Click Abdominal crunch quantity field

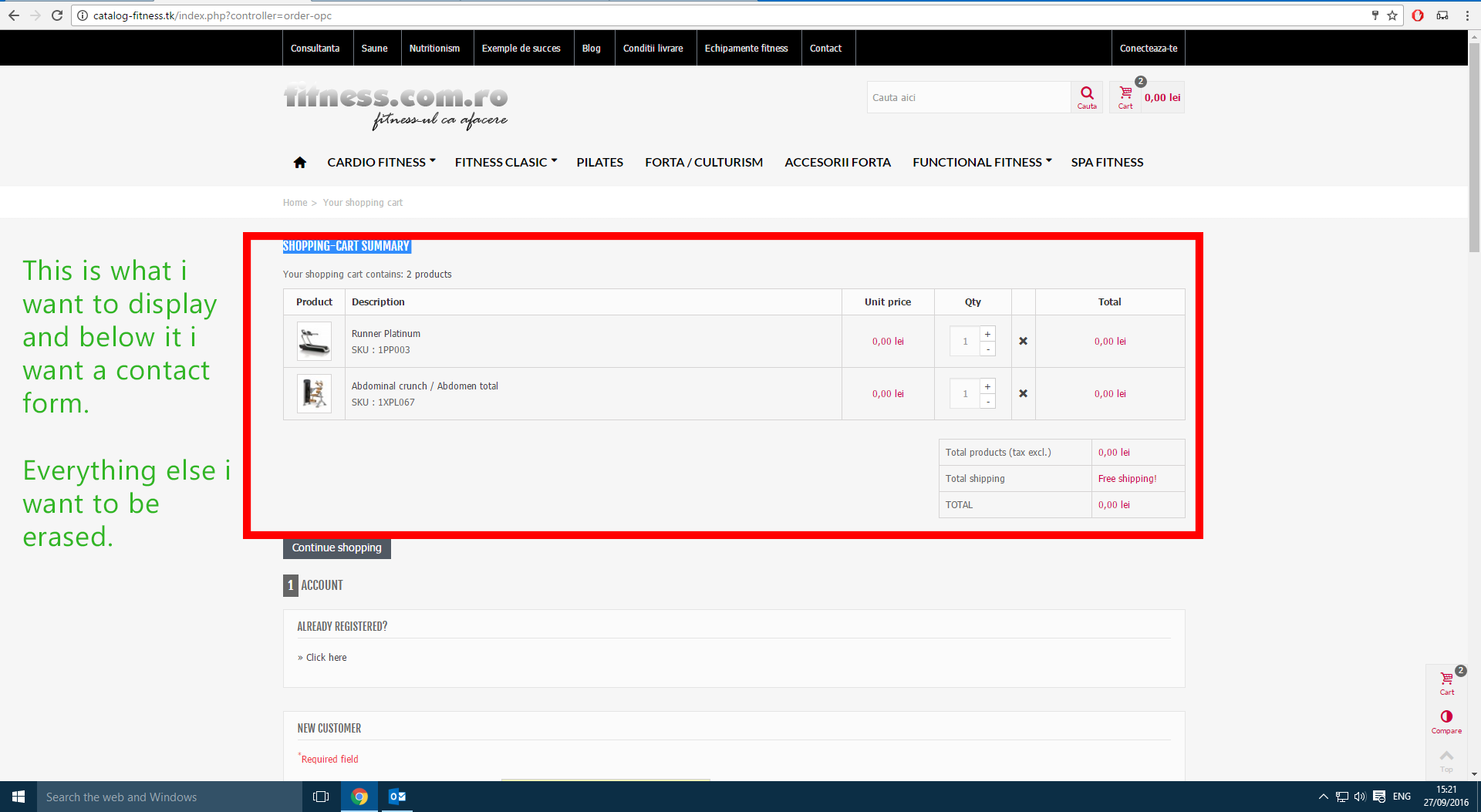pos(965,393)
